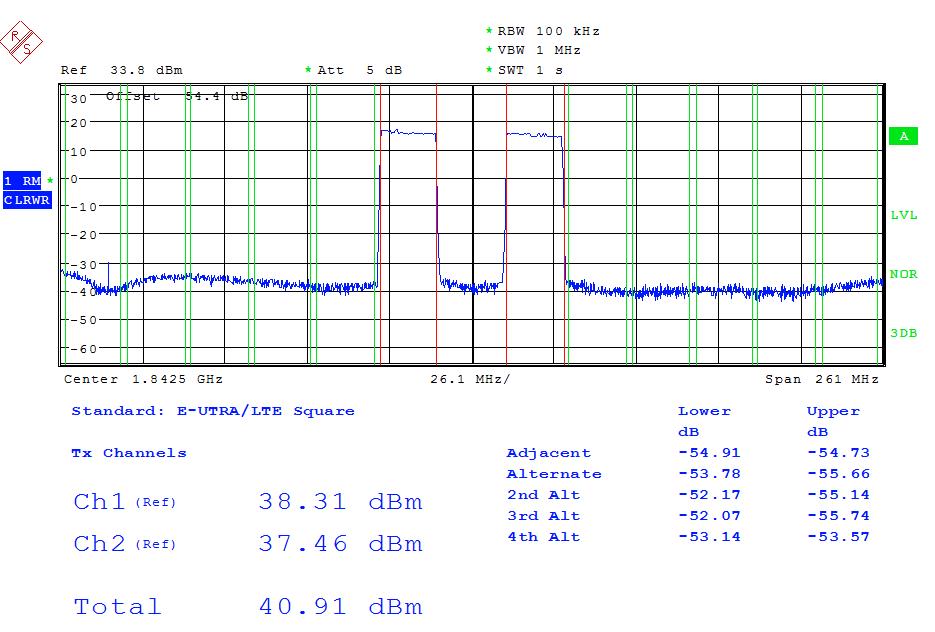This screenshot has width=935, height=632.
Task: Click the 4th Alt Upper value -53.57
Action: click(x=838, y=537)
